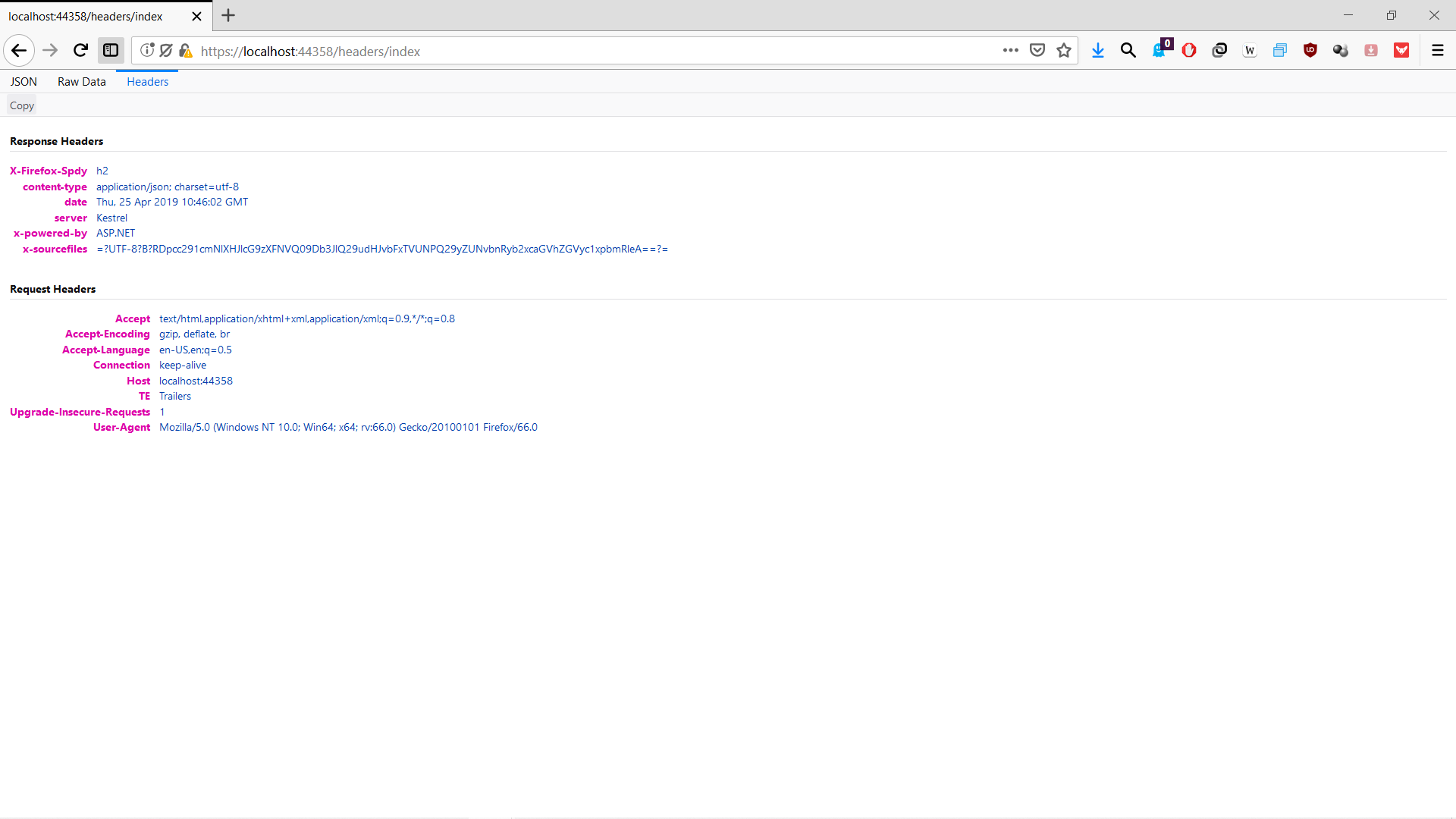1456x819 pixels.
Task: Open the downloads panel arrow
Action: [1097, 51]
